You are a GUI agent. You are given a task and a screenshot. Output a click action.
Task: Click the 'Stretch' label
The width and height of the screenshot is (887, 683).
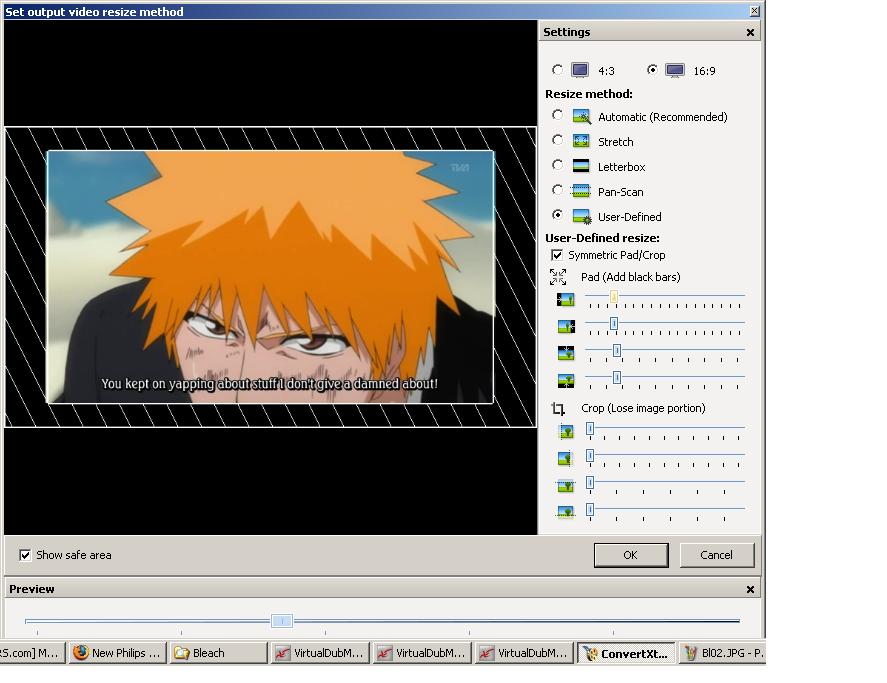pos(615,141)
